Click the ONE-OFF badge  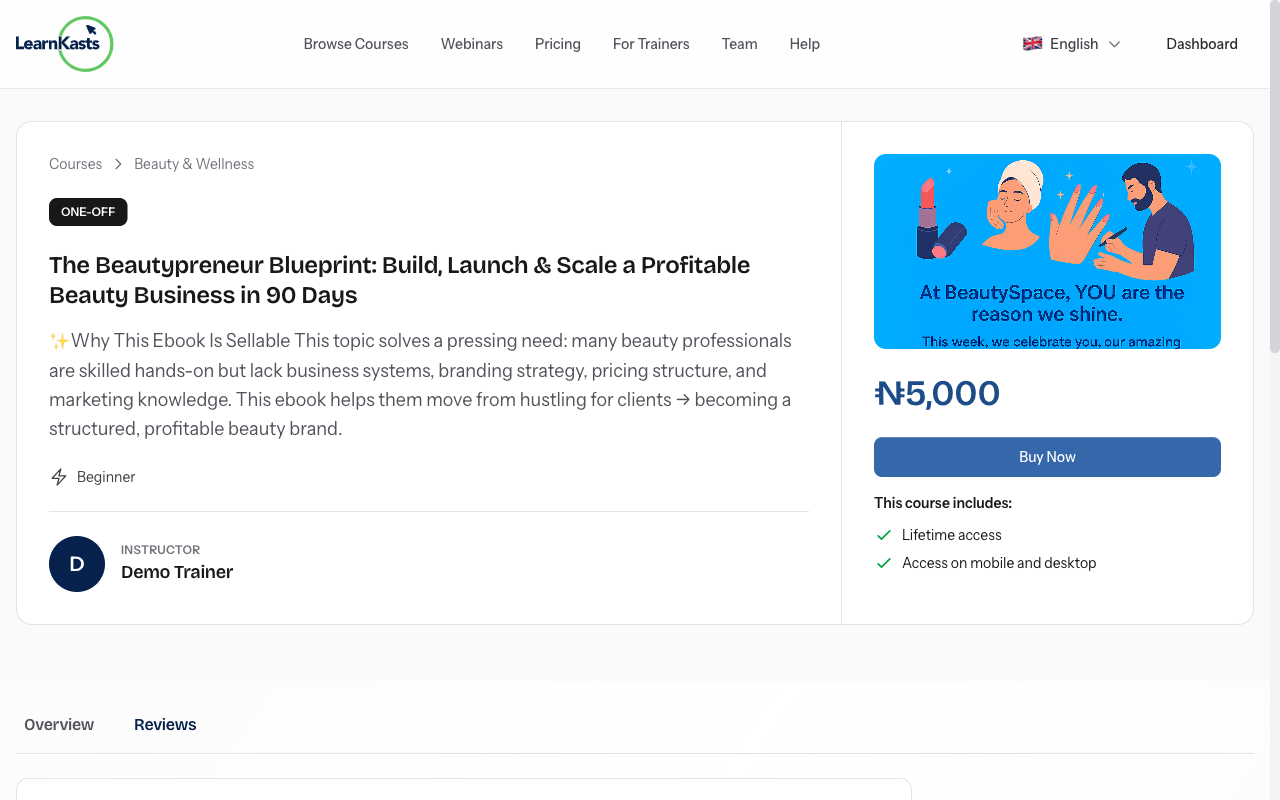pyautogui.click(x=88, y=212)
